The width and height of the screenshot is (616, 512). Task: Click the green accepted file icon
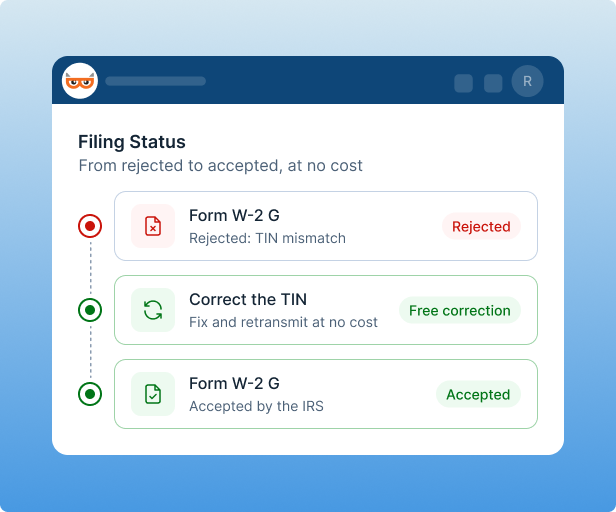pyautogui.click(x=153, y=394)
